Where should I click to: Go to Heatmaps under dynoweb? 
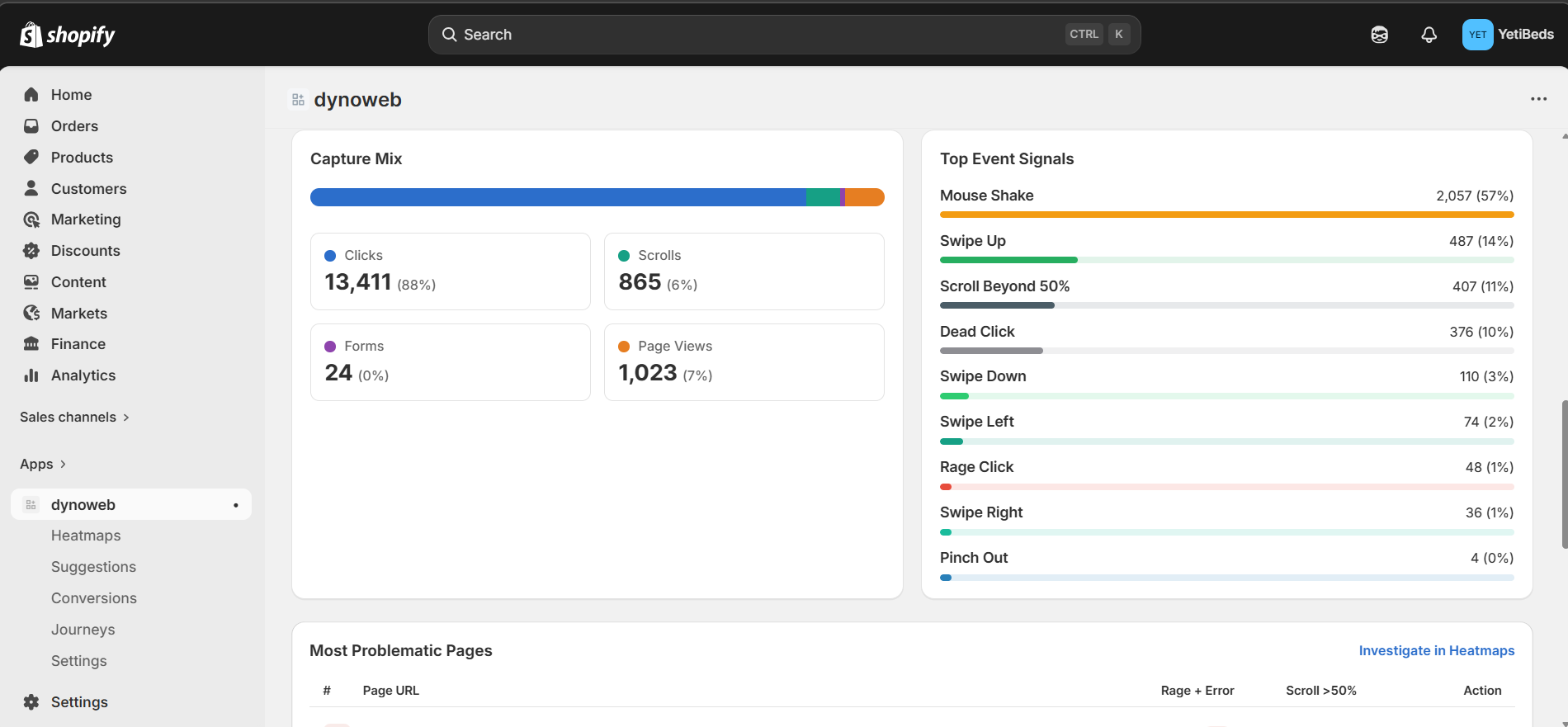pyautogui.click(x=86, y=536)
